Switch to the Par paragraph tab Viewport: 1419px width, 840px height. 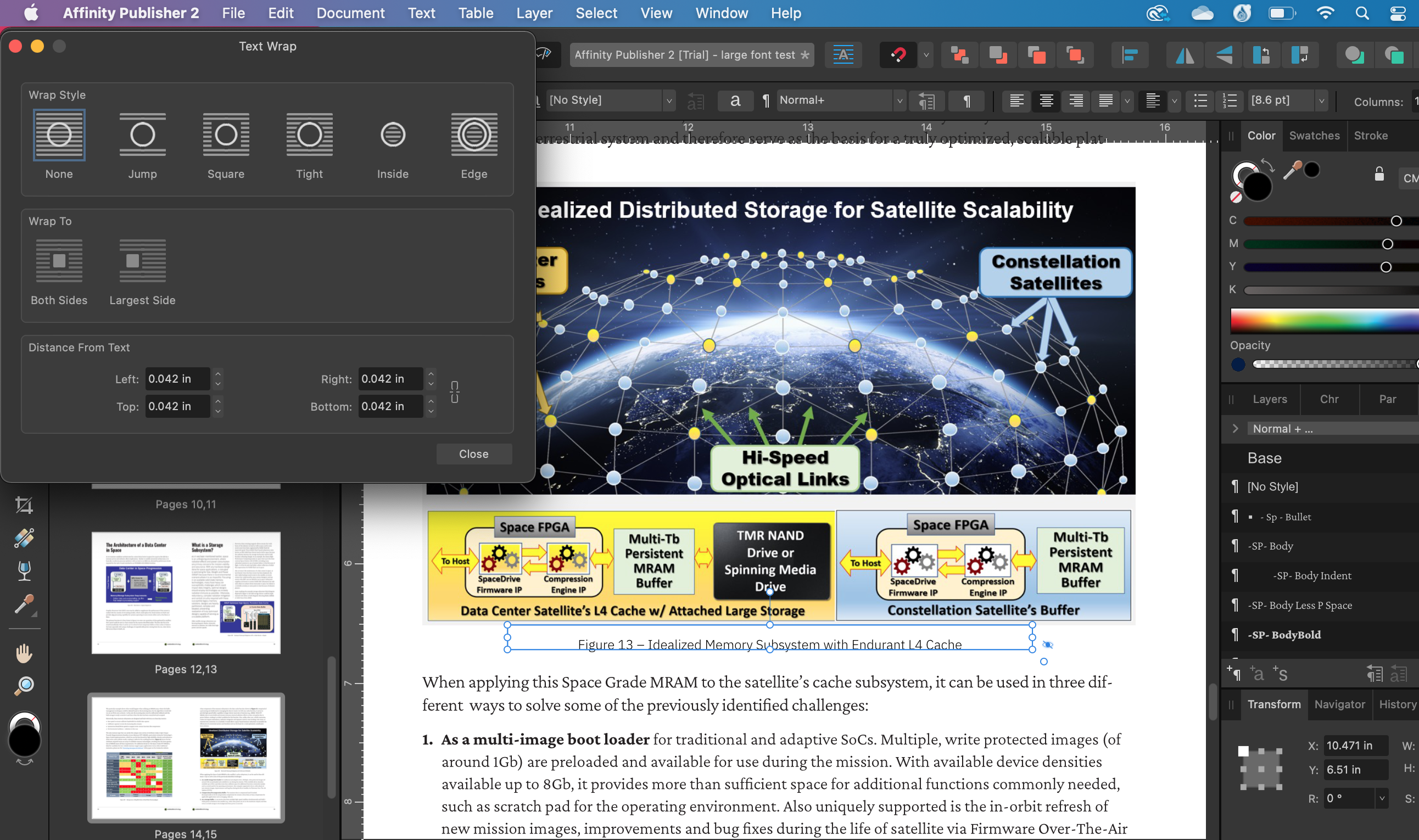click(1387, 399)
